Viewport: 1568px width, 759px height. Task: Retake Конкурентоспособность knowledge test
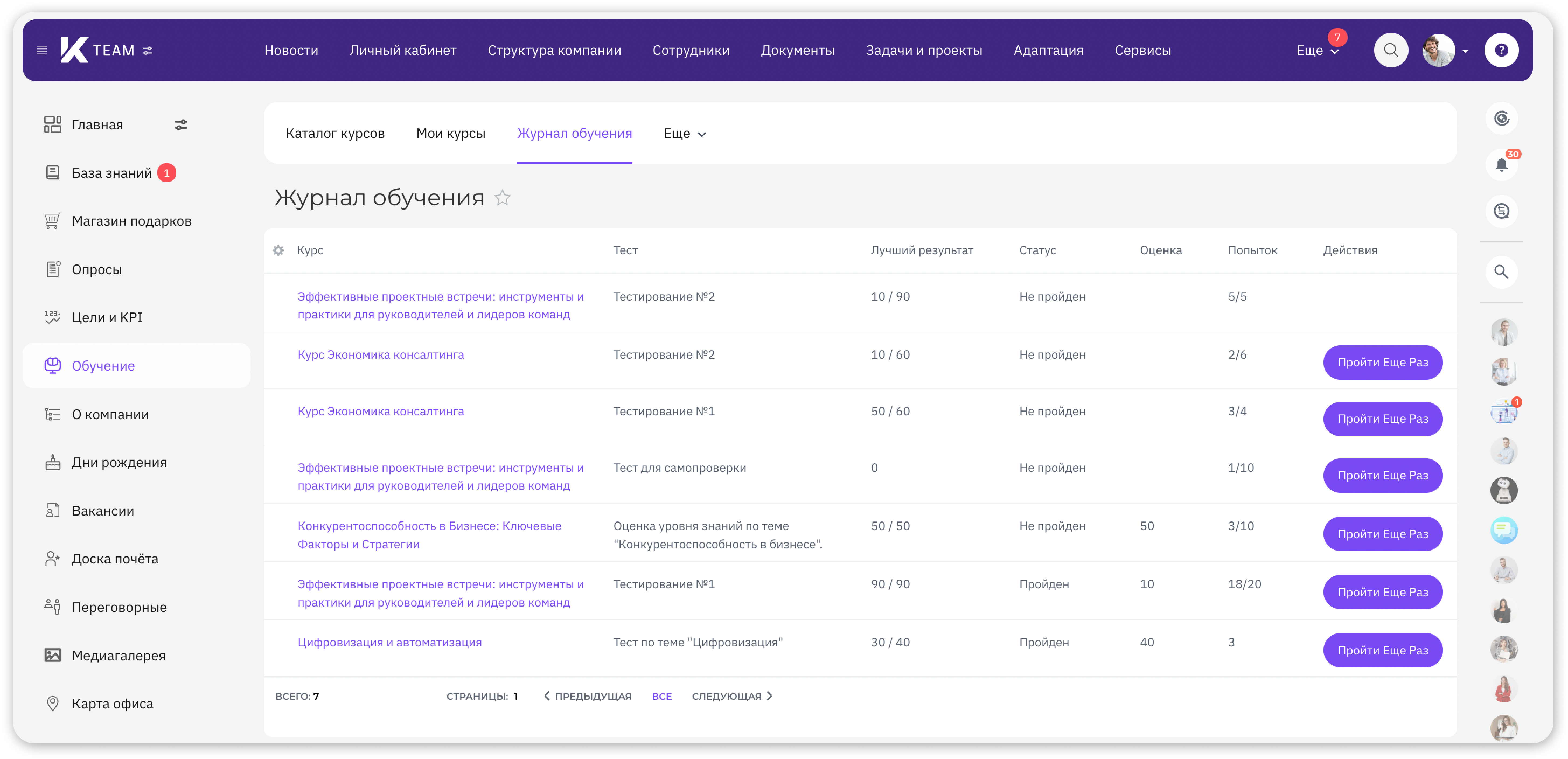point(1382,534)
